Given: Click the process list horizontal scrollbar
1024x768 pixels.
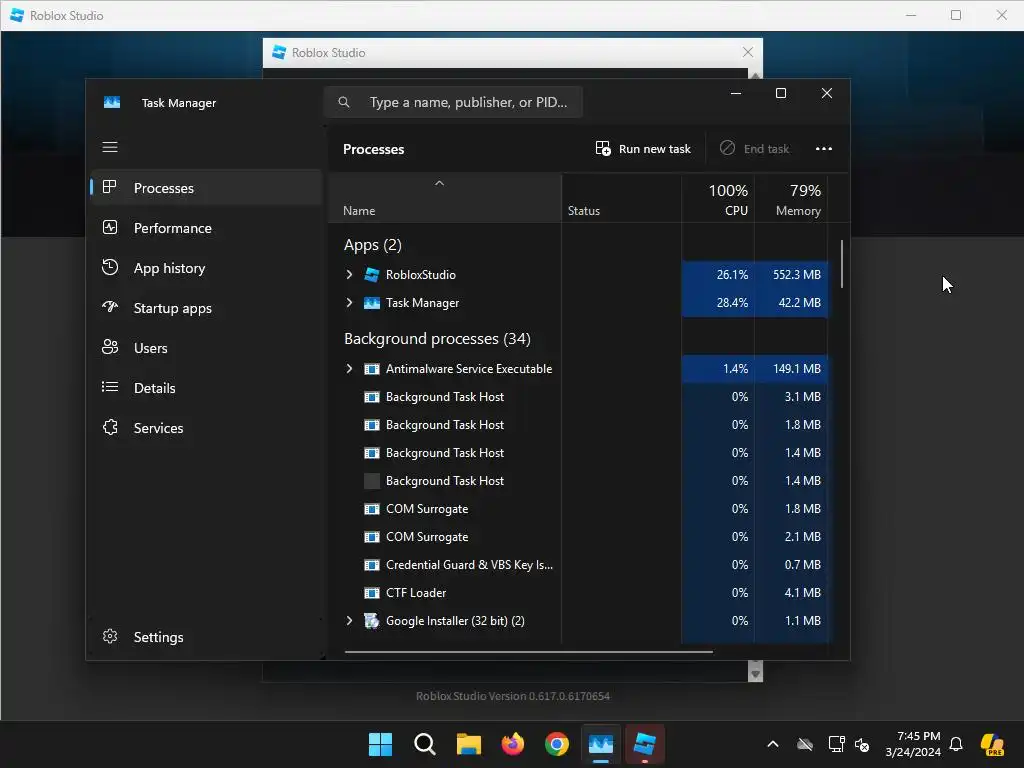Looking at the screenshot, I should tap(528, 651).
